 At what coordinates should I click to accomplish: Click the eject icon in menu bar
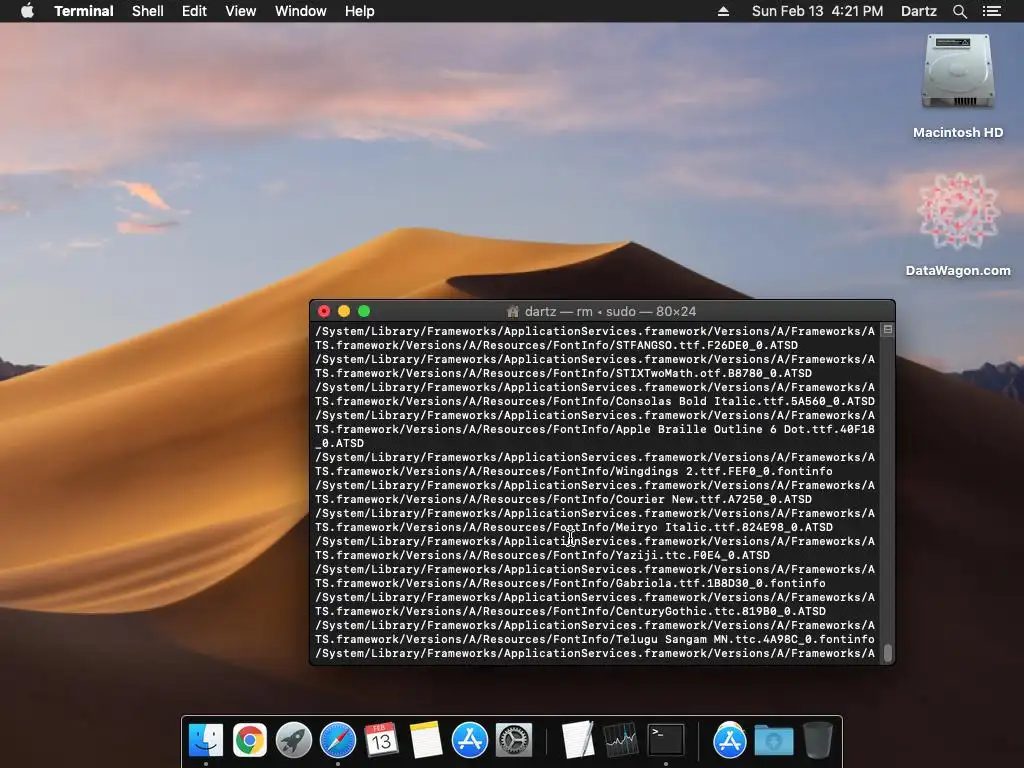point(723,11)
